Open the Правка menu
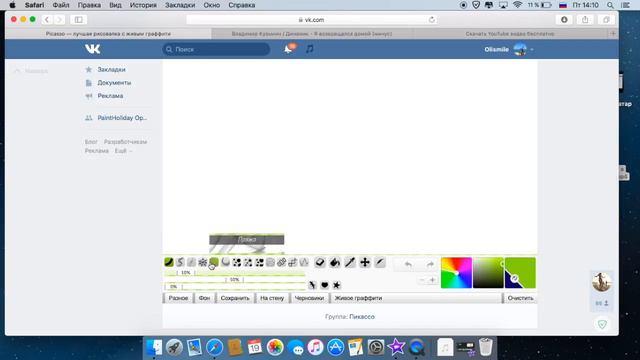 [x=89, y=5]
